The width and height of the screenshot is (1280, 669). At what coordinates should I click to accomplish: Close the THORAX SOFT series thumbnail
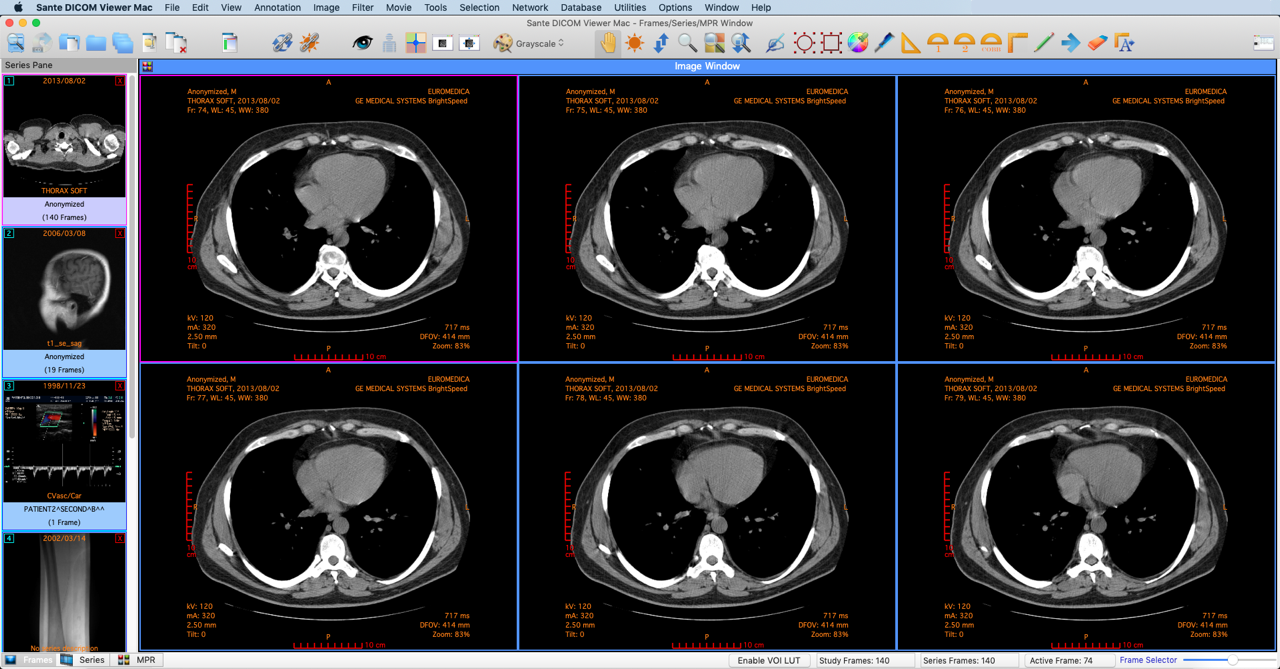click(x=120, y=81)
